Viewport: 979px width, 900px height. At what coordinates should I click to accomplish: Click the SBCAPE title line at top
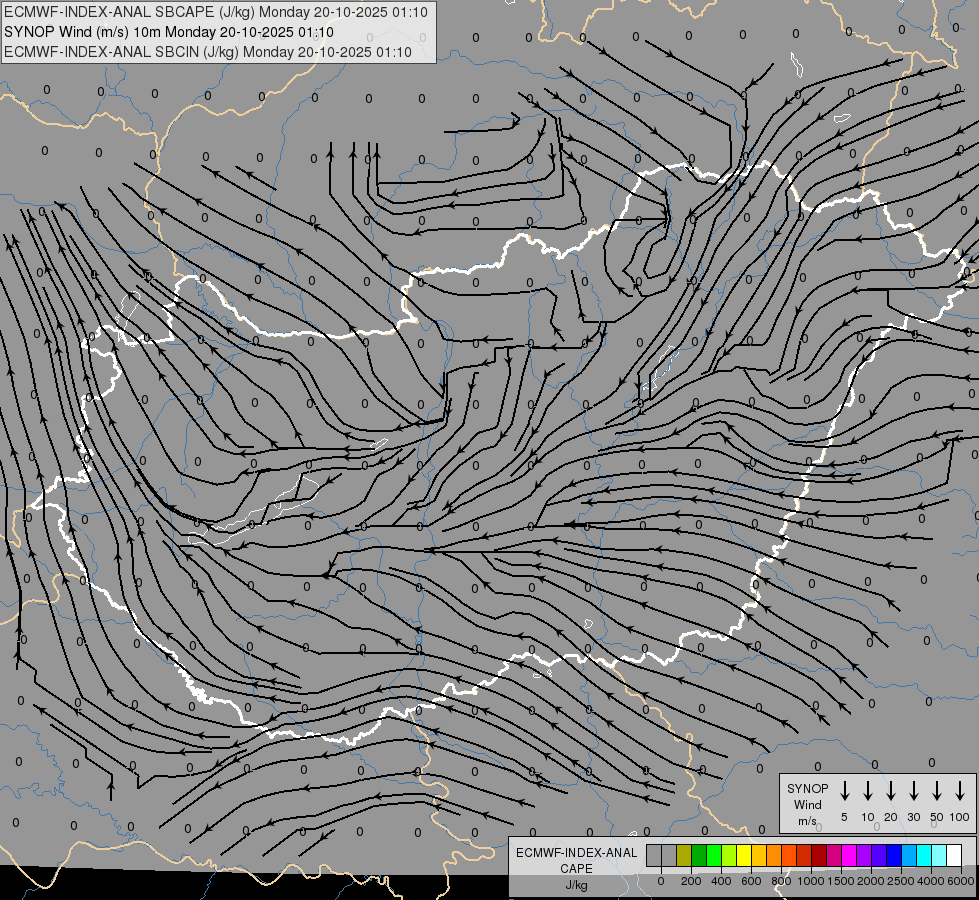pos(216,12)
